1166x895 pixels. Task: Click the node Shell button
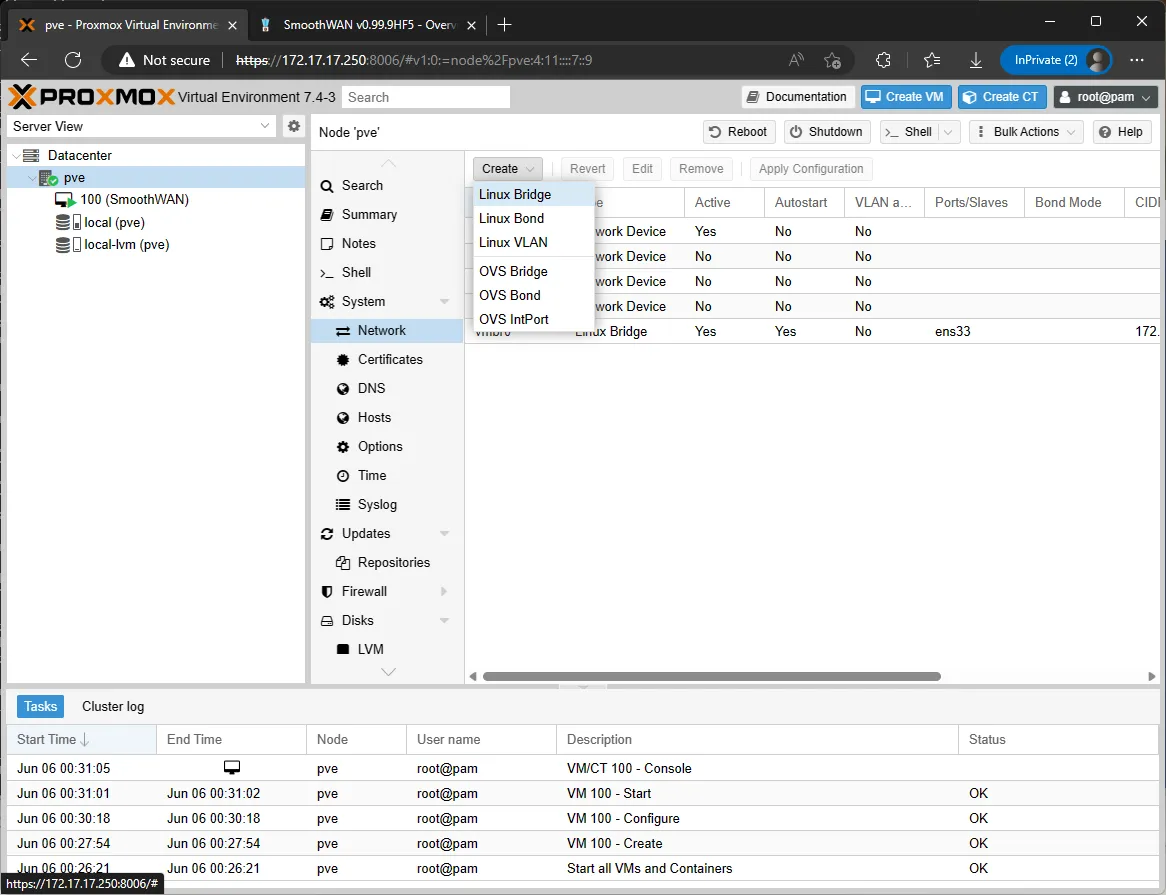[909, 132]
